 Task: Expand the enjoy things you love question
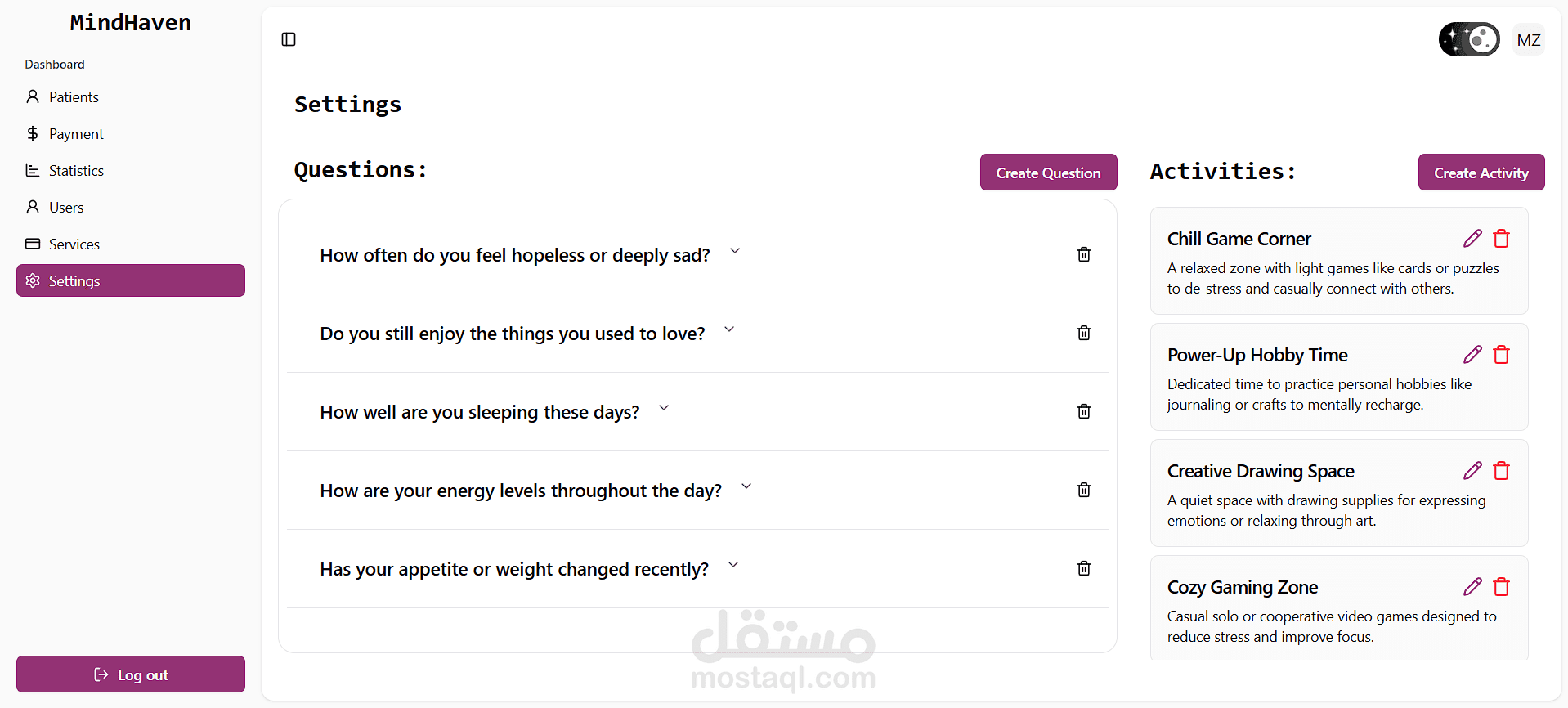click(729, 329)
